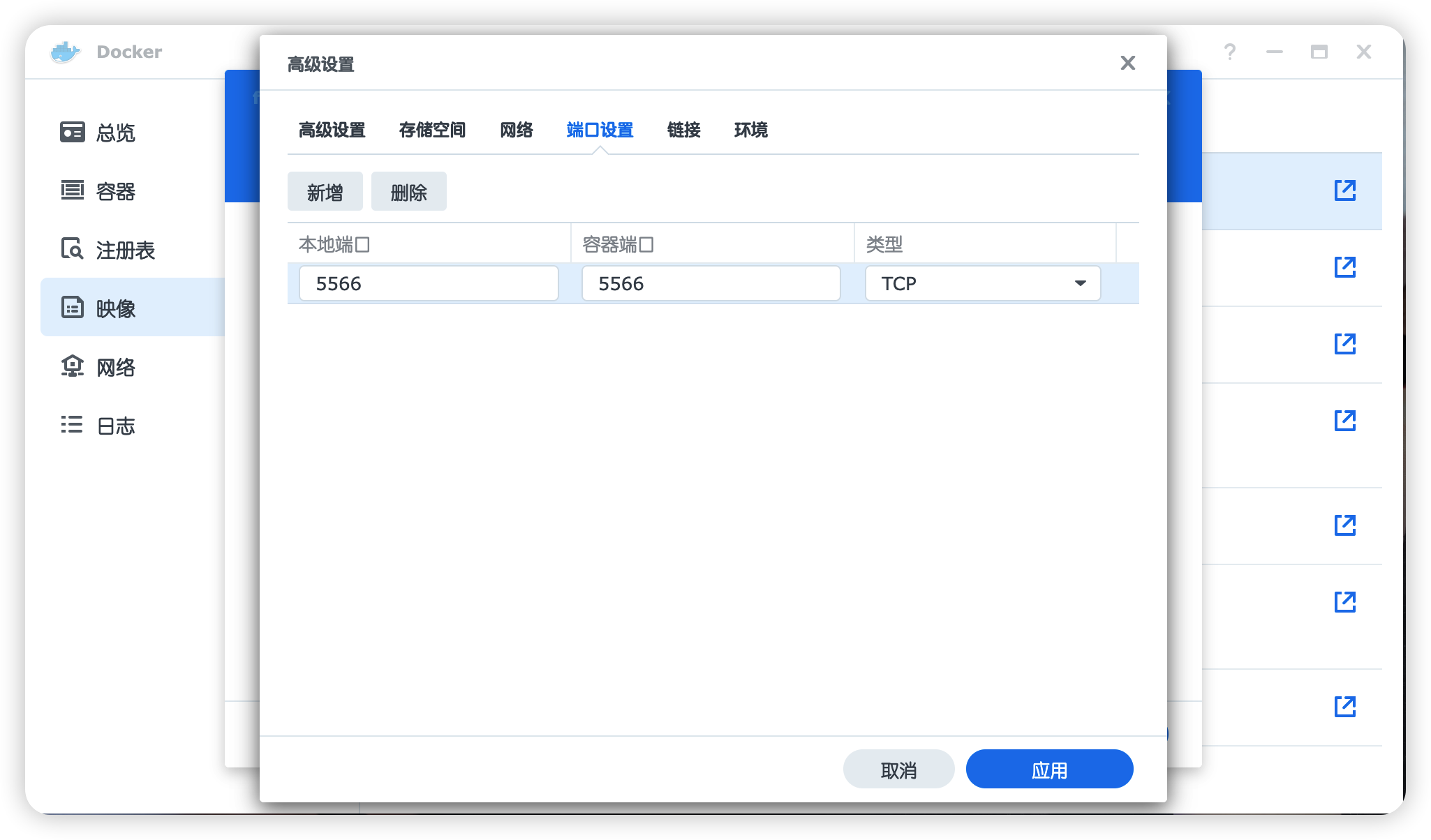Image resolution: width=1431 pixels, height=840 pixels.
Task: Click the 新增 button
Action: [325, 192]
